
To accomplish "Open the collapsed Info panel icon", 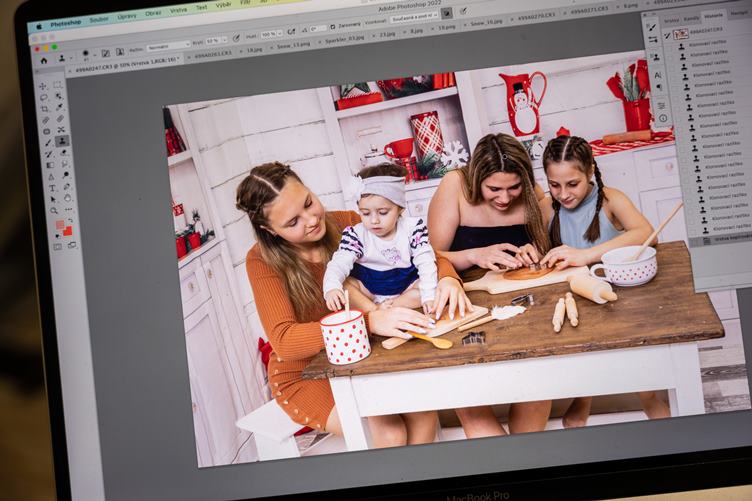I will [x=663, y=118].
